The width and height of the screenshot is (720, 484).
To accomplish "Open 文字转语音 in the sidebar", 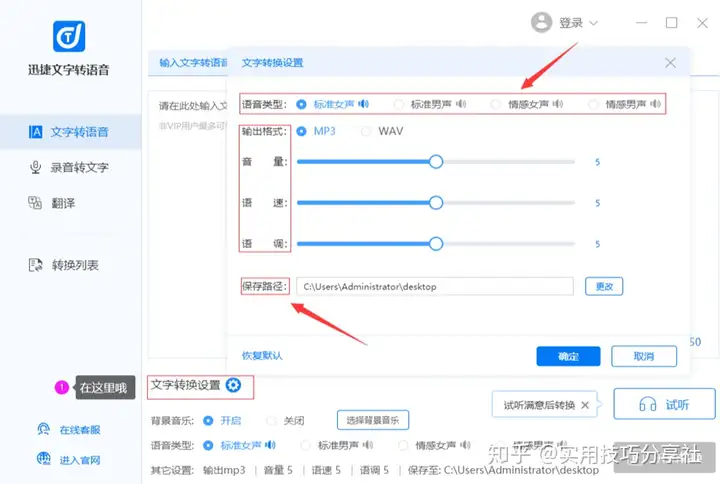I will 71,132.
